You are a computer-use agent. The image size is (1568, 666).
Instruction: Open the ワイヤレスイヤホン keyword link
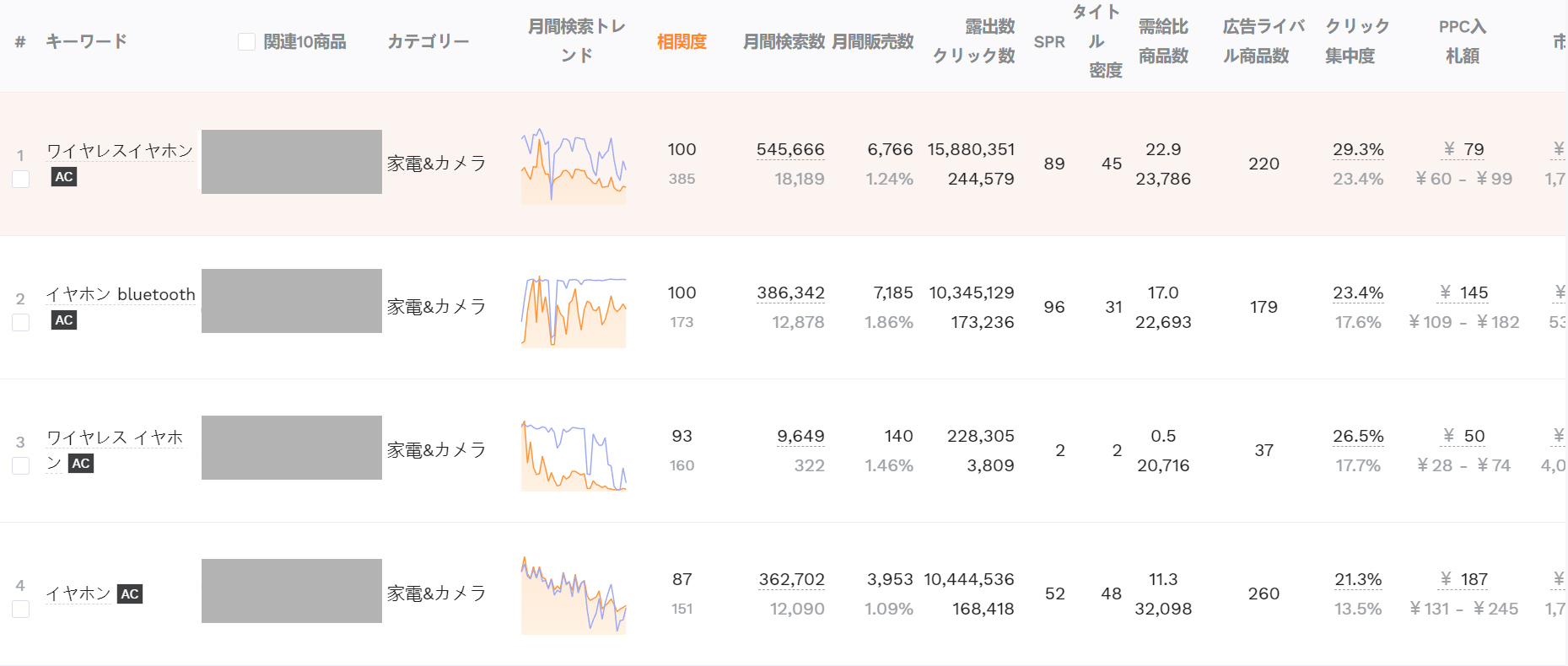pyautogui.click(x=120, y=151)
